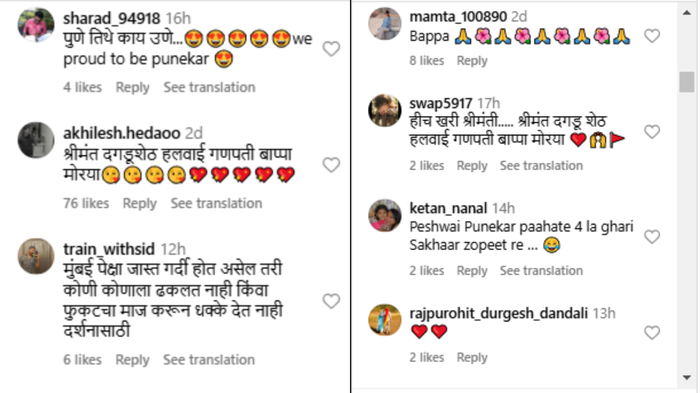Image resolution: width=700 pixels, height=393 pixels.
Task: Like mamta_100890's Bappa comment
Action: 652,36
